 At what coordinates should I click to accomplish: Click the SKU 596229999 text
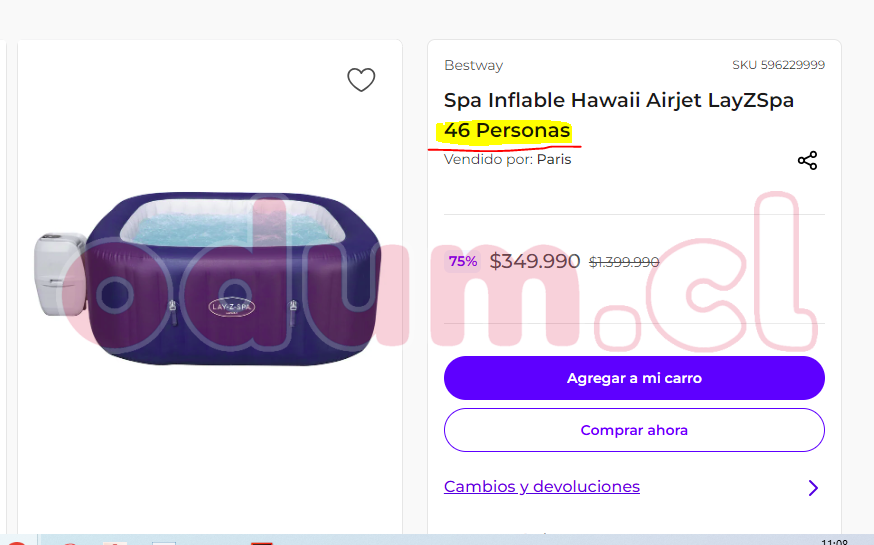pyautogui.click(x=778, y=66)
